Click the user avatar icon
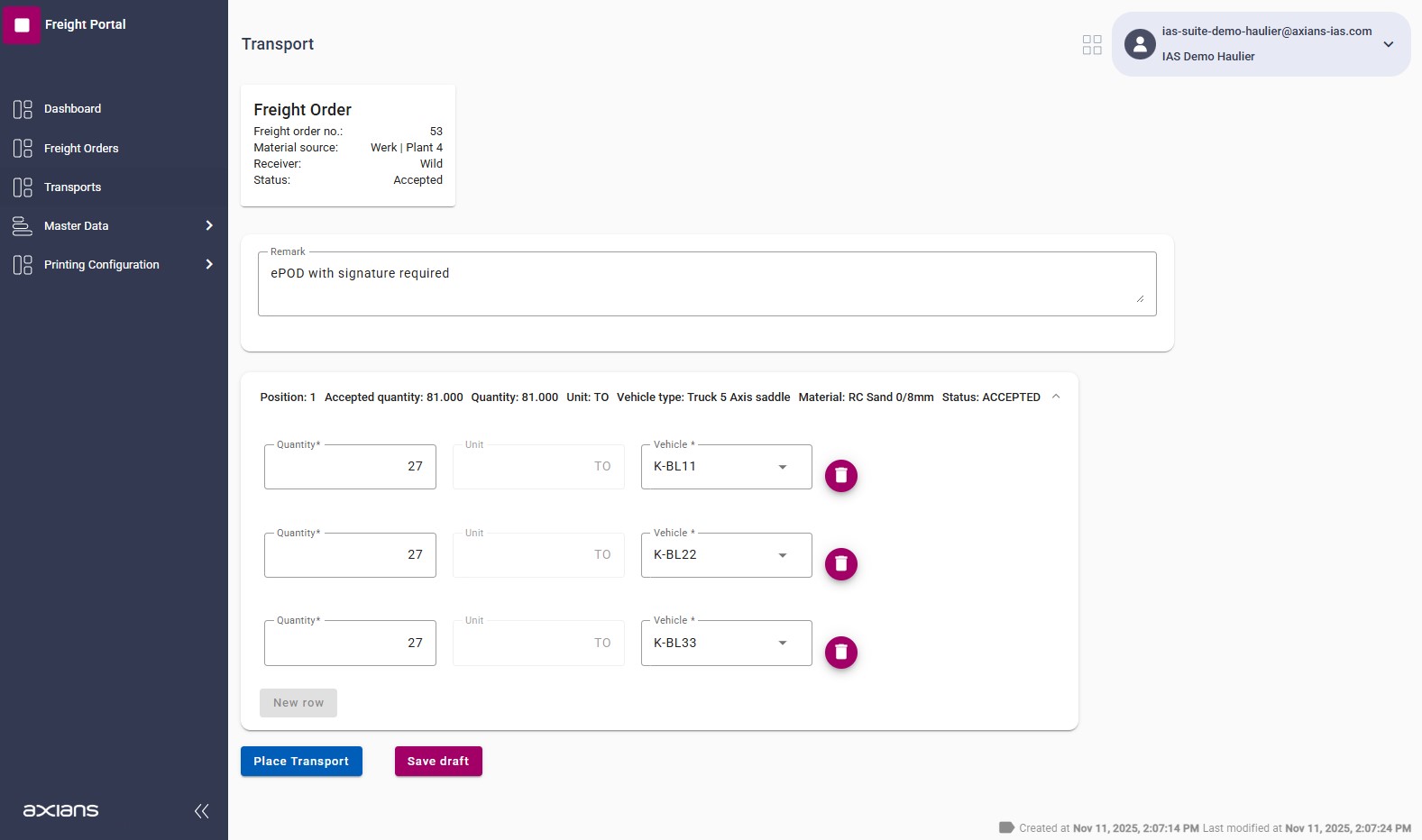This screenshot has height=840, width=1422. point(1140,44)
